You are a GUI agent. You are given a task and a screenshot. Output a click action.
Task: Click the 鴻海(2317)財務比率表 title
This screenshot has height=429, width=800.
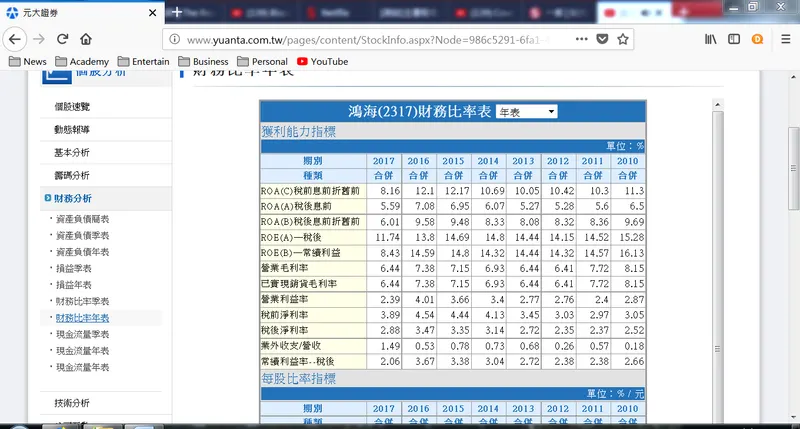(x=419, y=111)
